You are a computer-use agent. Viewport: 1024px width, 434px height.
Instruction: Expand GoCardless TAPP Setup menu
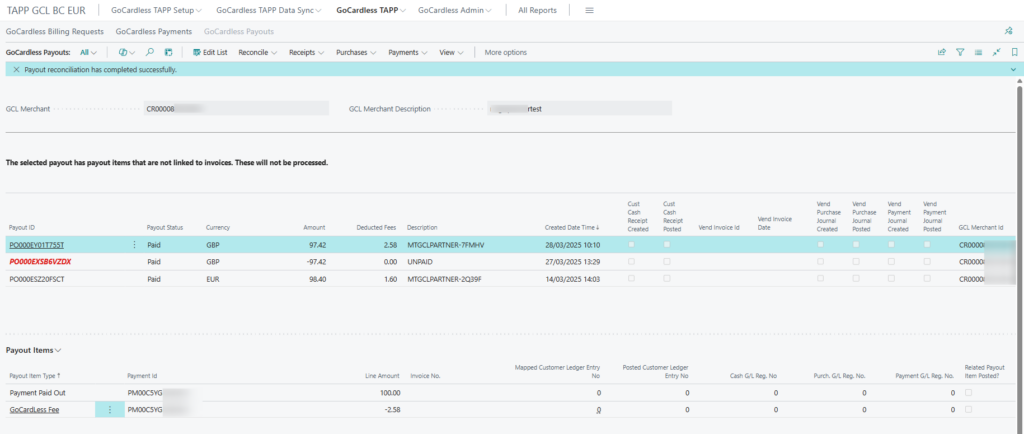tap(157, 10)
